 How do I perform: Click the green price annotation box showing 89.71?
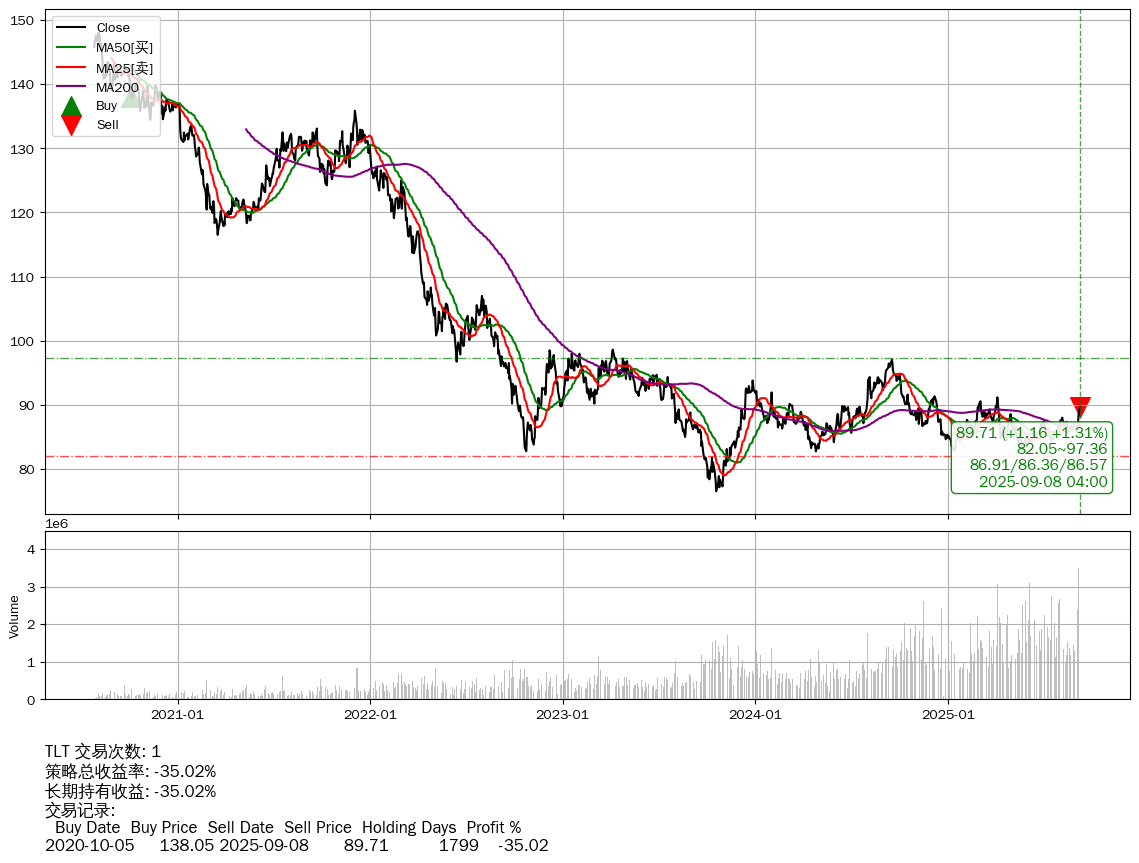click(x=1032, y=457)
